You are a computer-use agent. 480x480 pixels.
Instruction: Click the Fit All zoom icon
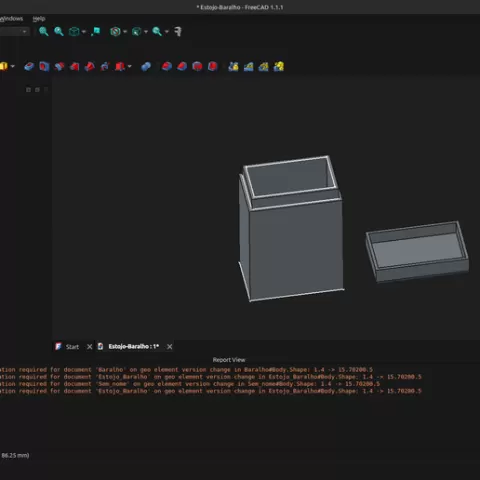(x=44, y=32)
